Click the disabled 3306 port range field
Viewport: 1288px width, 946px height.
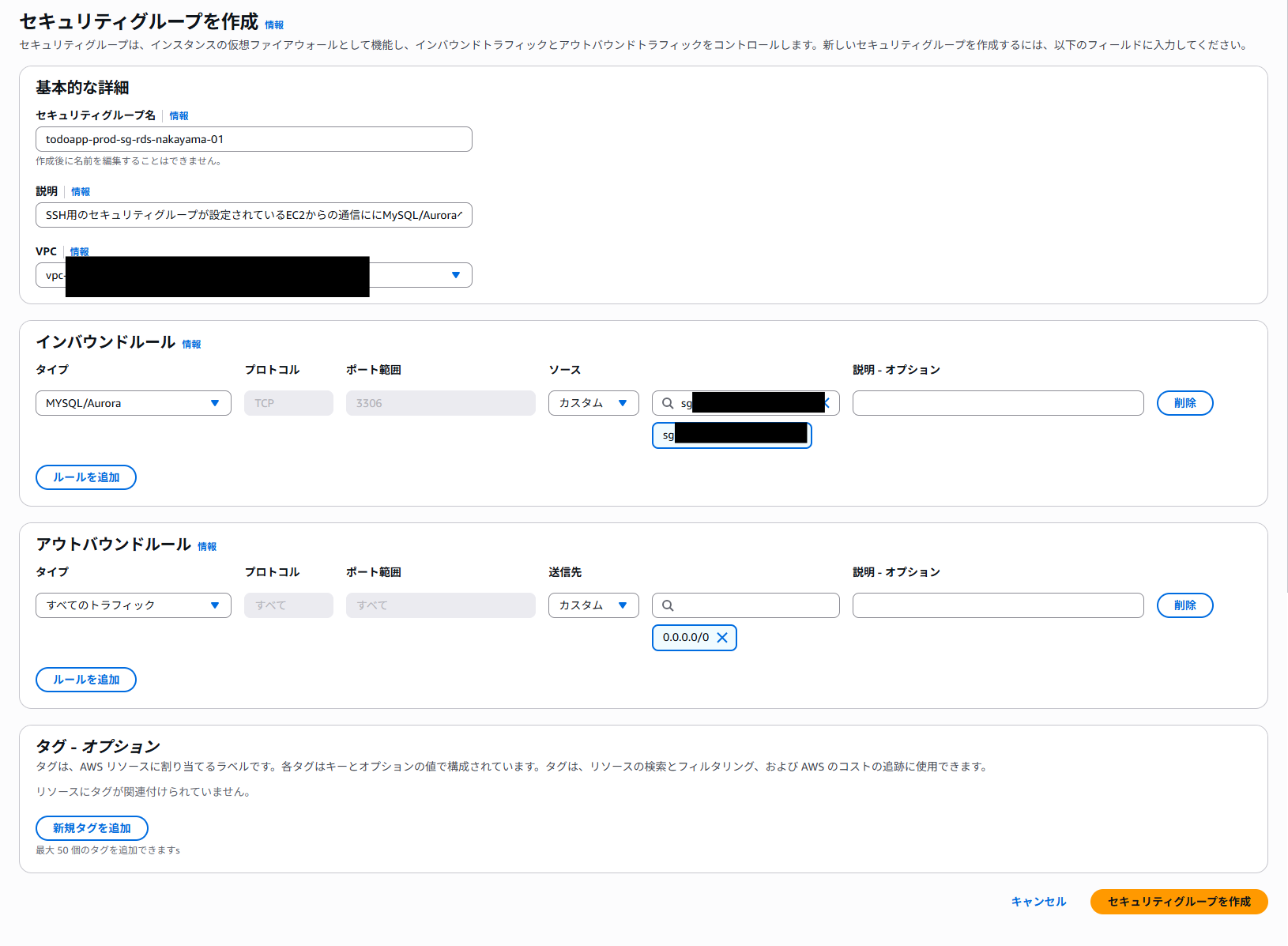coord(441,403)
